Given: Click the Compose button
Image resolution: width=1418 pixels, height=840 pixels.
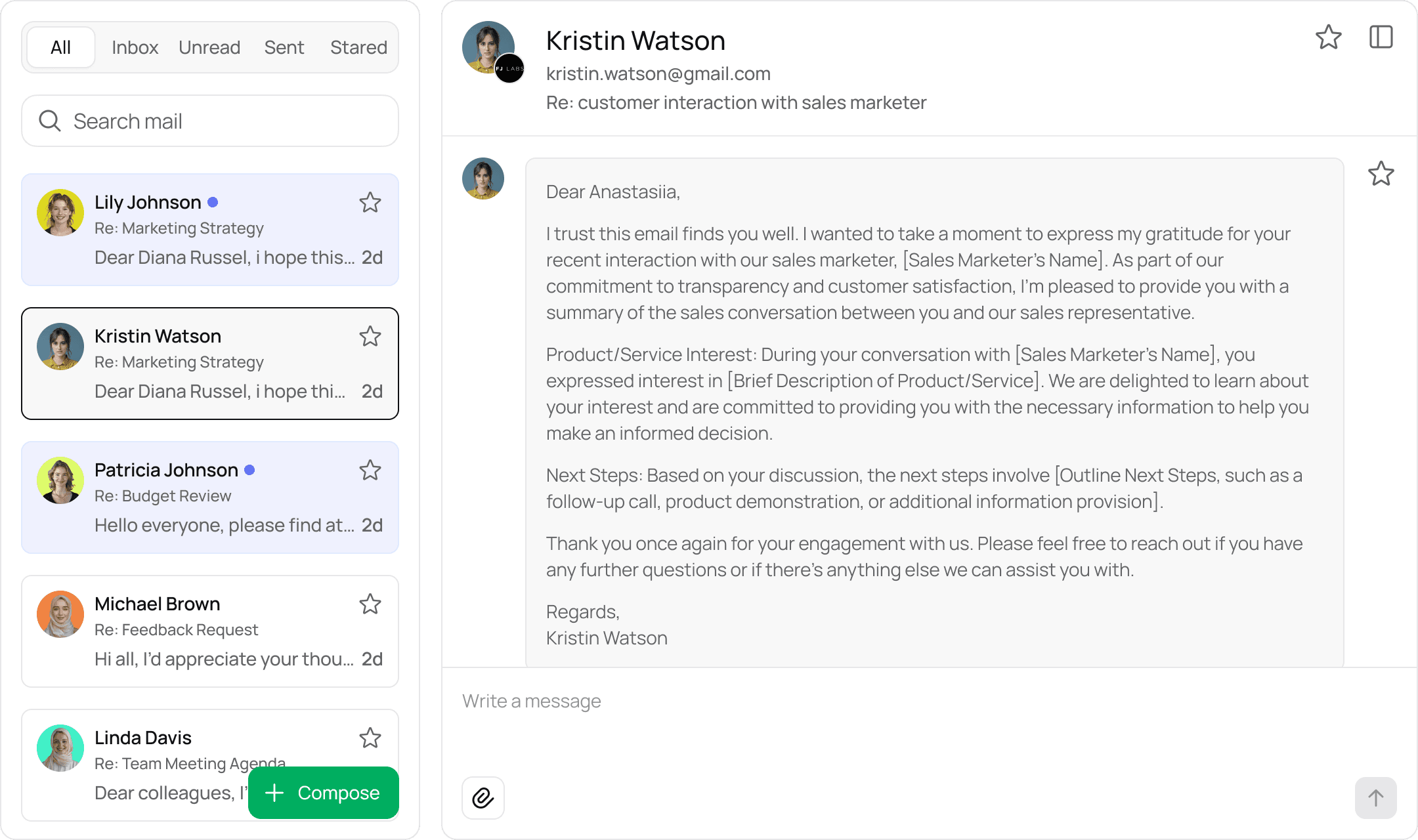Looking at the screenshot, I should [323, 793].
